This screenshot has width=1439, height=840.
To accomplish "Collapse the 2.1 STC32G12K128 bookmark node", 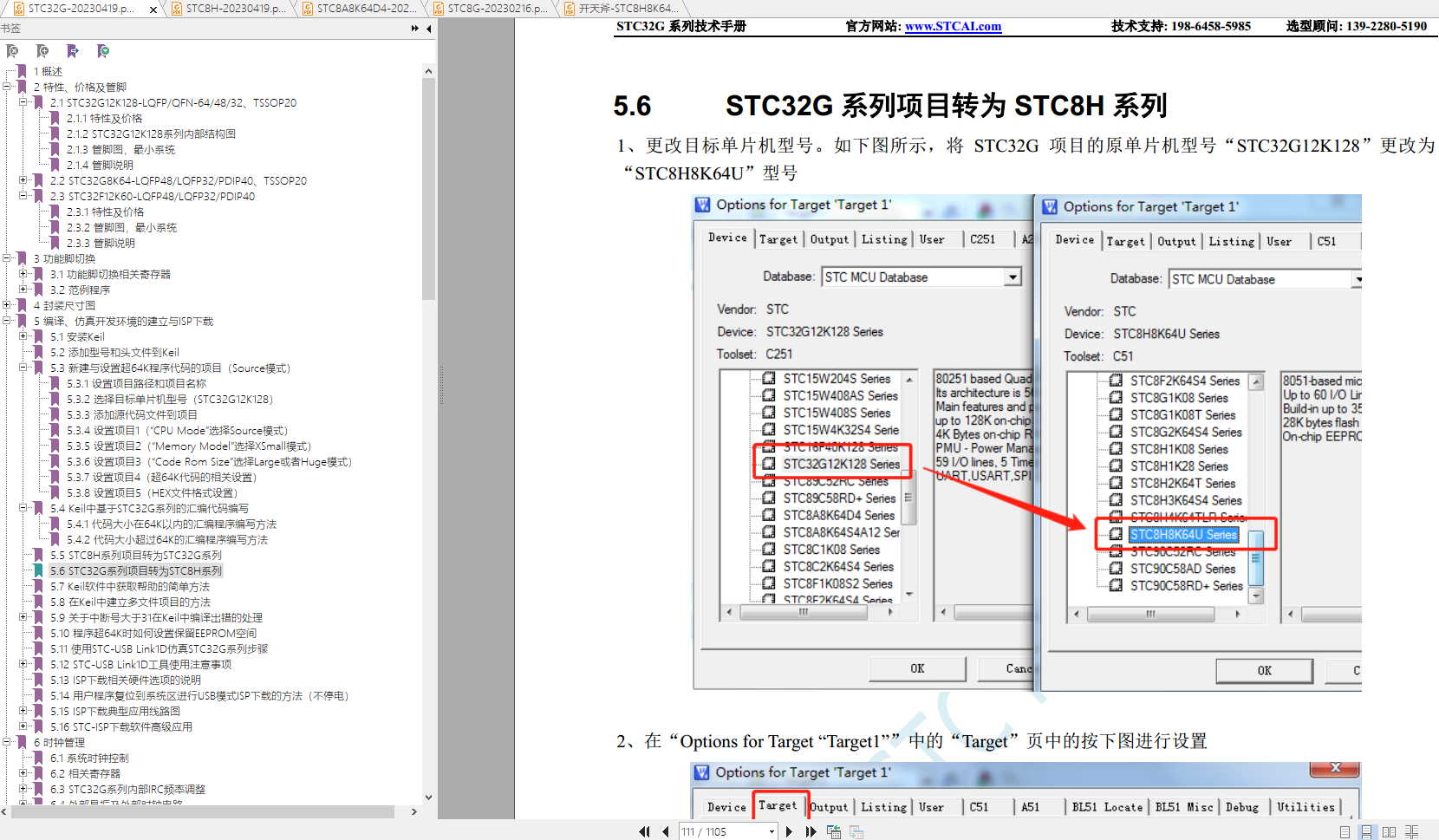I will tap(23, 102).
